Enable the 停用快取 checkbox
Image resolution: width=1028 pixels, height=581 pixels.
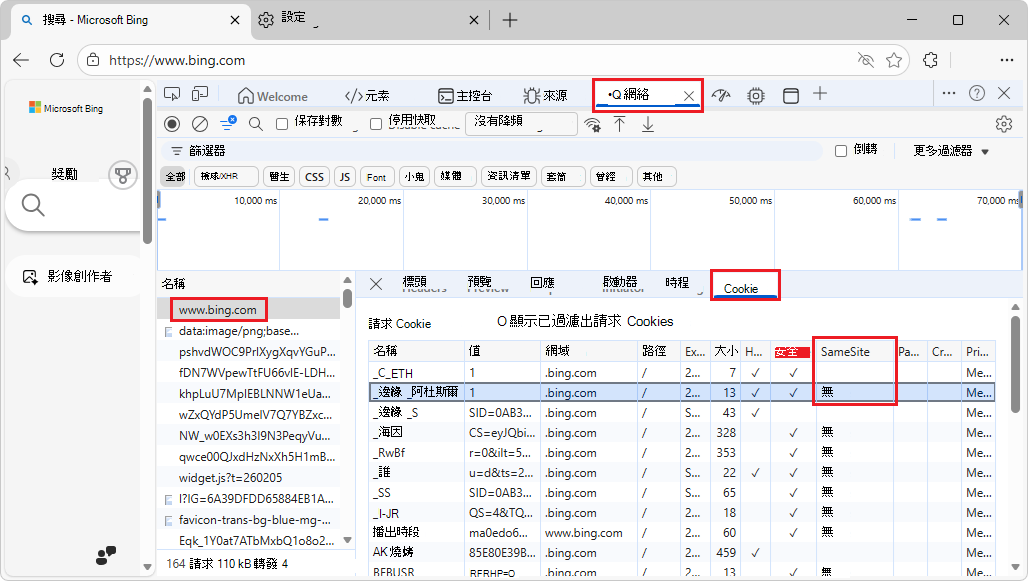coord(375,123)
